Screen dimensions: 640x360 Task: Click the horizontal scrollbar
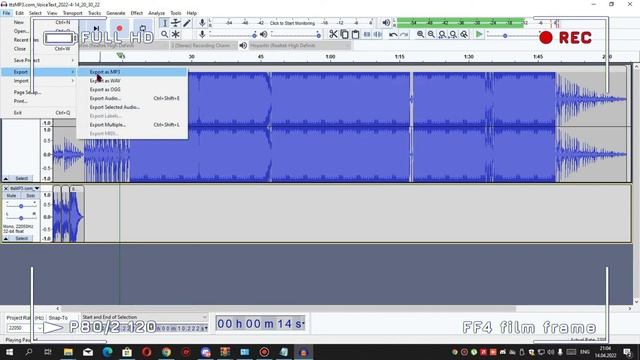288,309
